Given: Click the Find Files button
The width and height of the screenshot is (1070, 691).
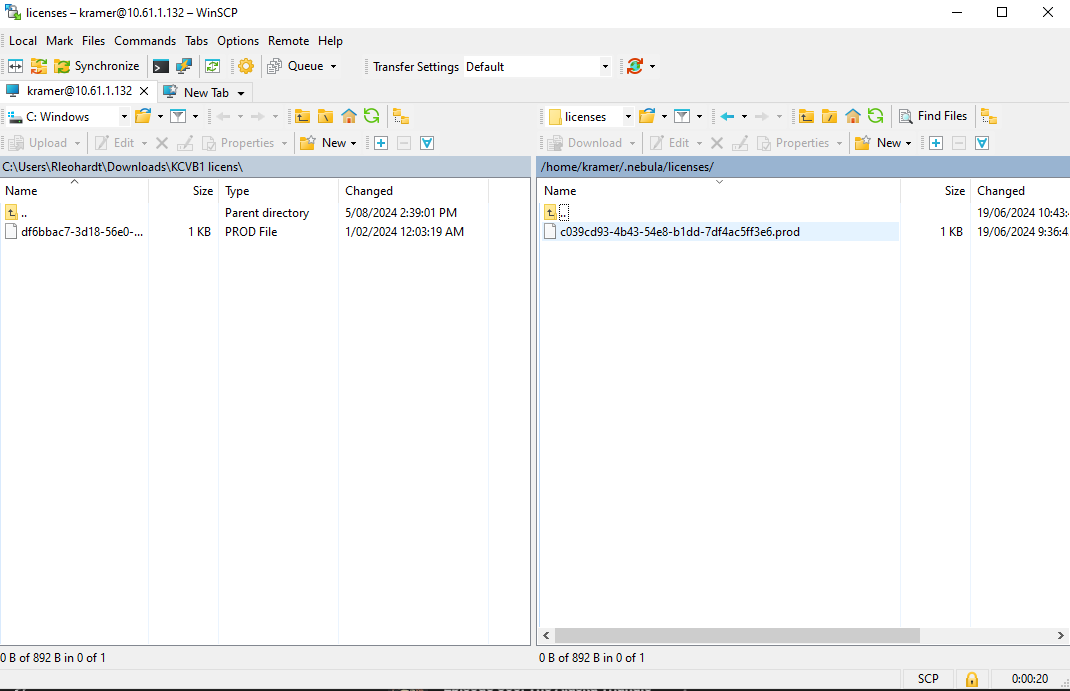Looking at the screenshot, I should coord(932,116).
